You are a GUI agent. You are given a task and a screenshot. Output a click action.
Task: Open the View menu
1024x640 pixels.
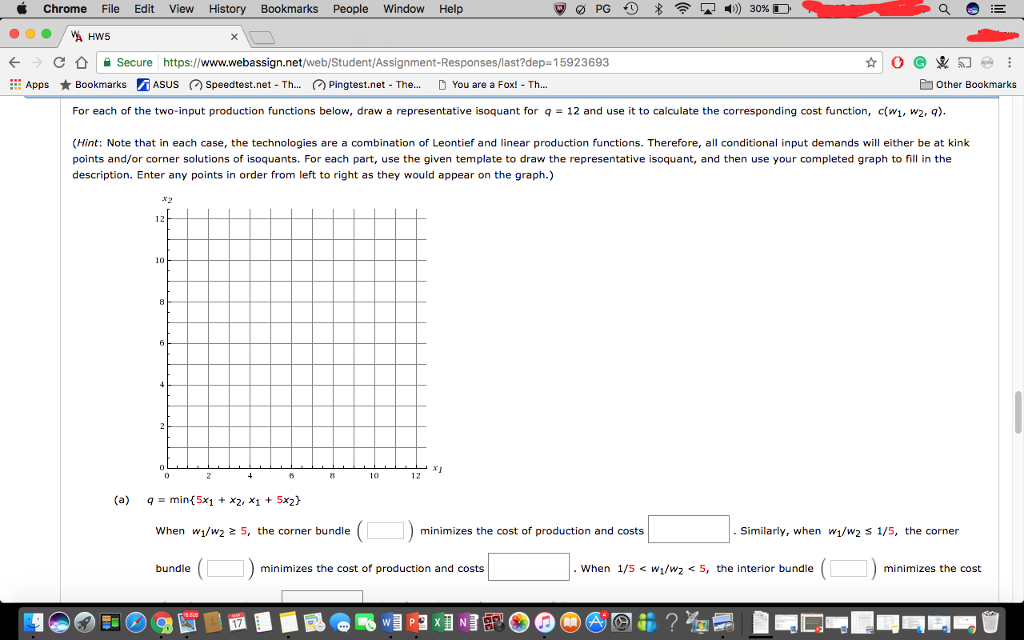click(181, 9)
